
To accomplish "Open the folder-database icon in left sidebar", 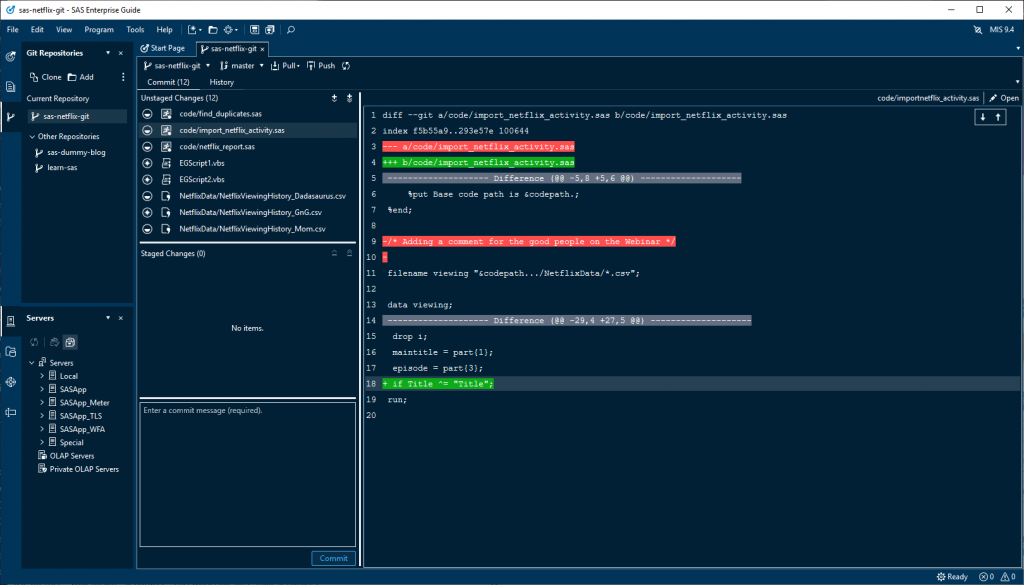I will pos(10,351).
